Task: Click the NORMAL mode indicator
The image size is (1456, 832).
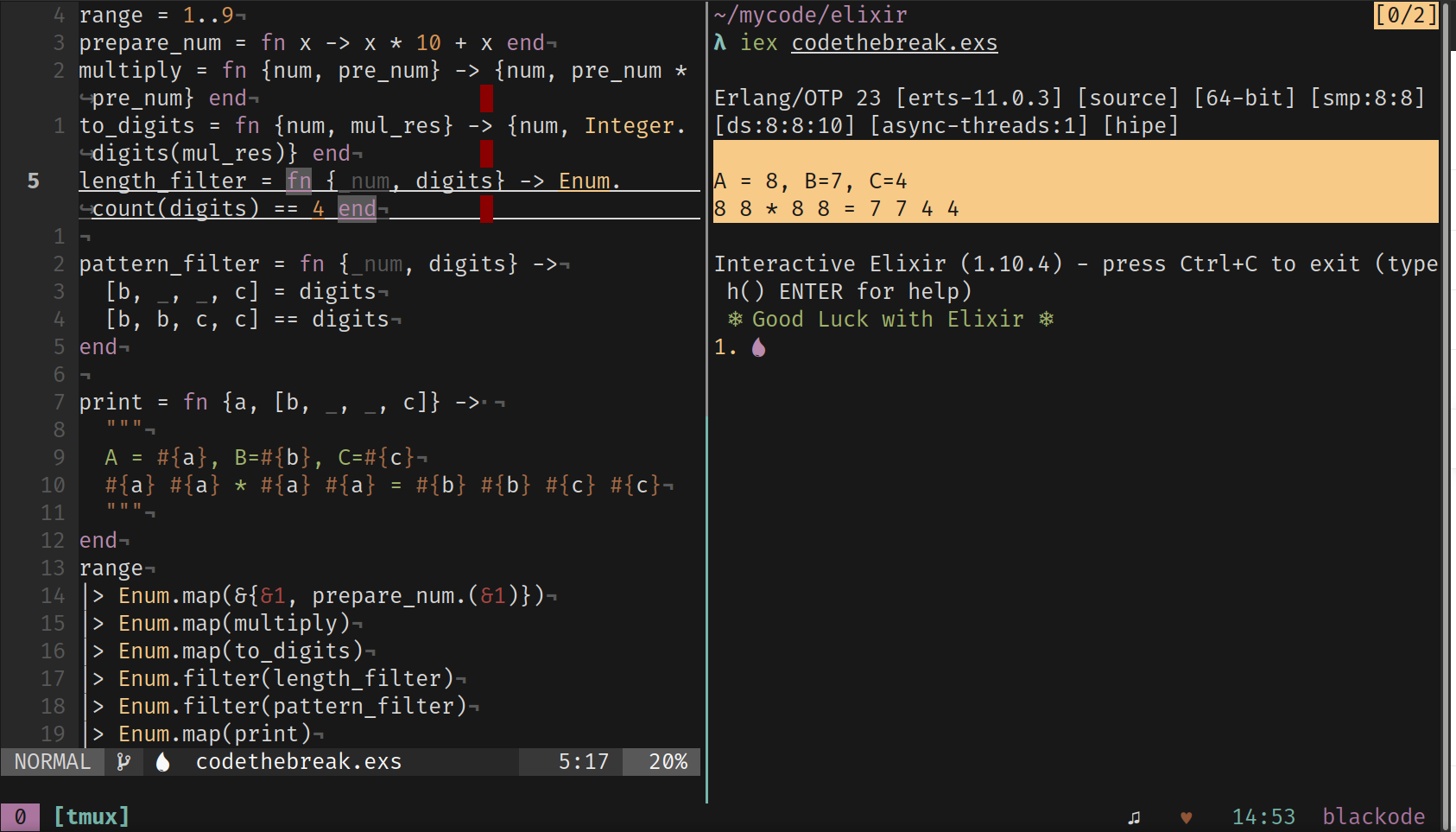Action: 52,761
